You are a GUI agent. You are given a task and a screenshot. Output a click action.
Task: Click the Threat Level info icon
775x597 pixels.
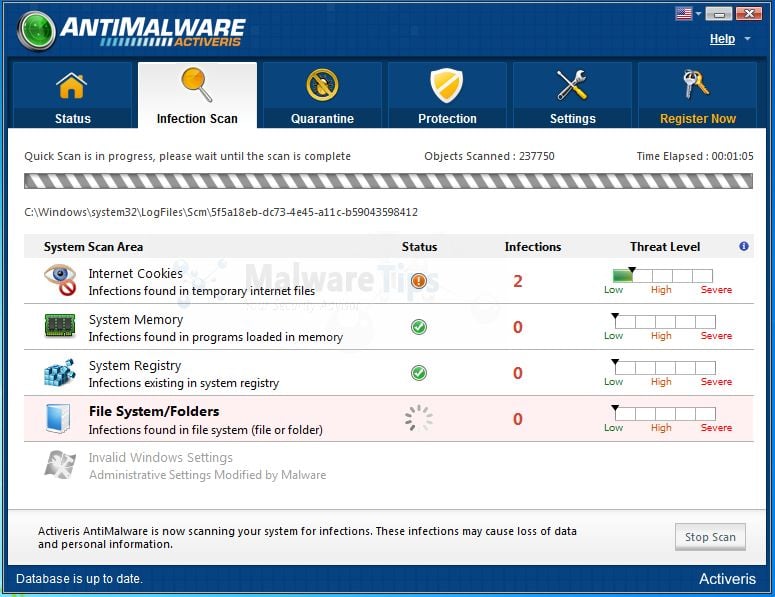point(743,246)
